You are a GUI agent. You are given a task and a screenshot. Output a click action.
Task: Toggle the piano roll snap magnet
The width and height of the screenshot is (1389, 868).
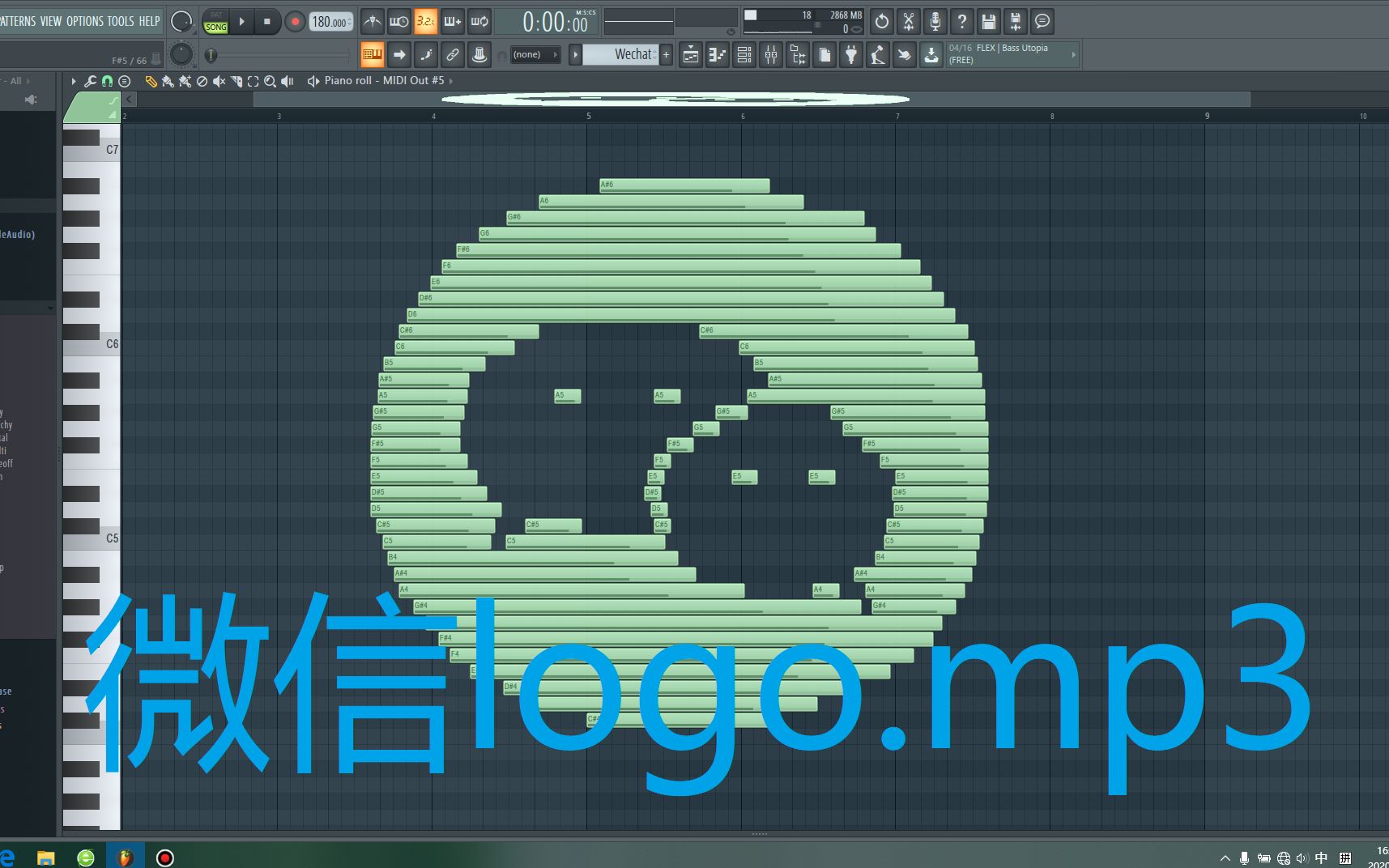pos(107,81)
